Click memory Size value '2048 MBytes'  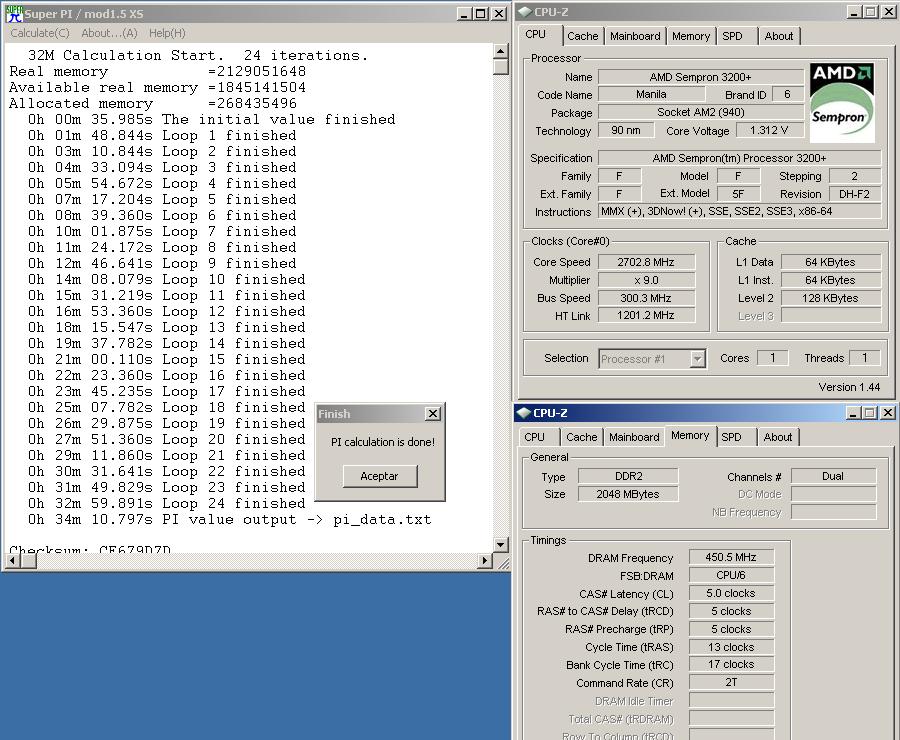(628, 494)
